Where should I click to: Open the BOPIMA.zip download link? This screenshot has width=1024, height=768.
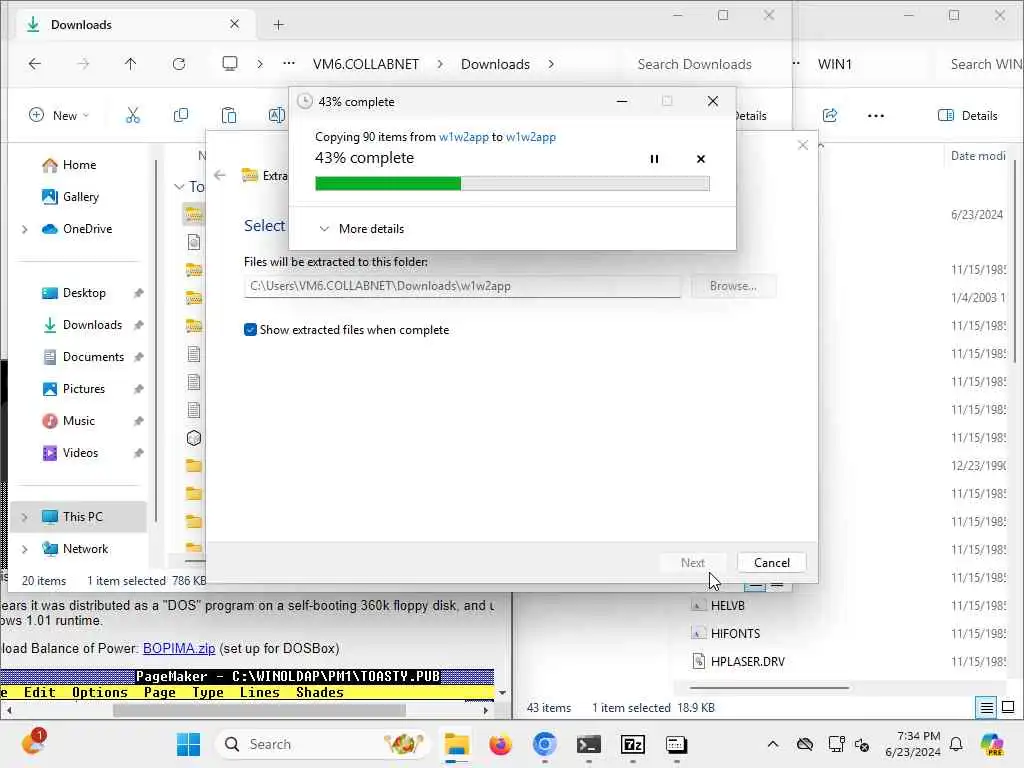[x=179, y=648]
